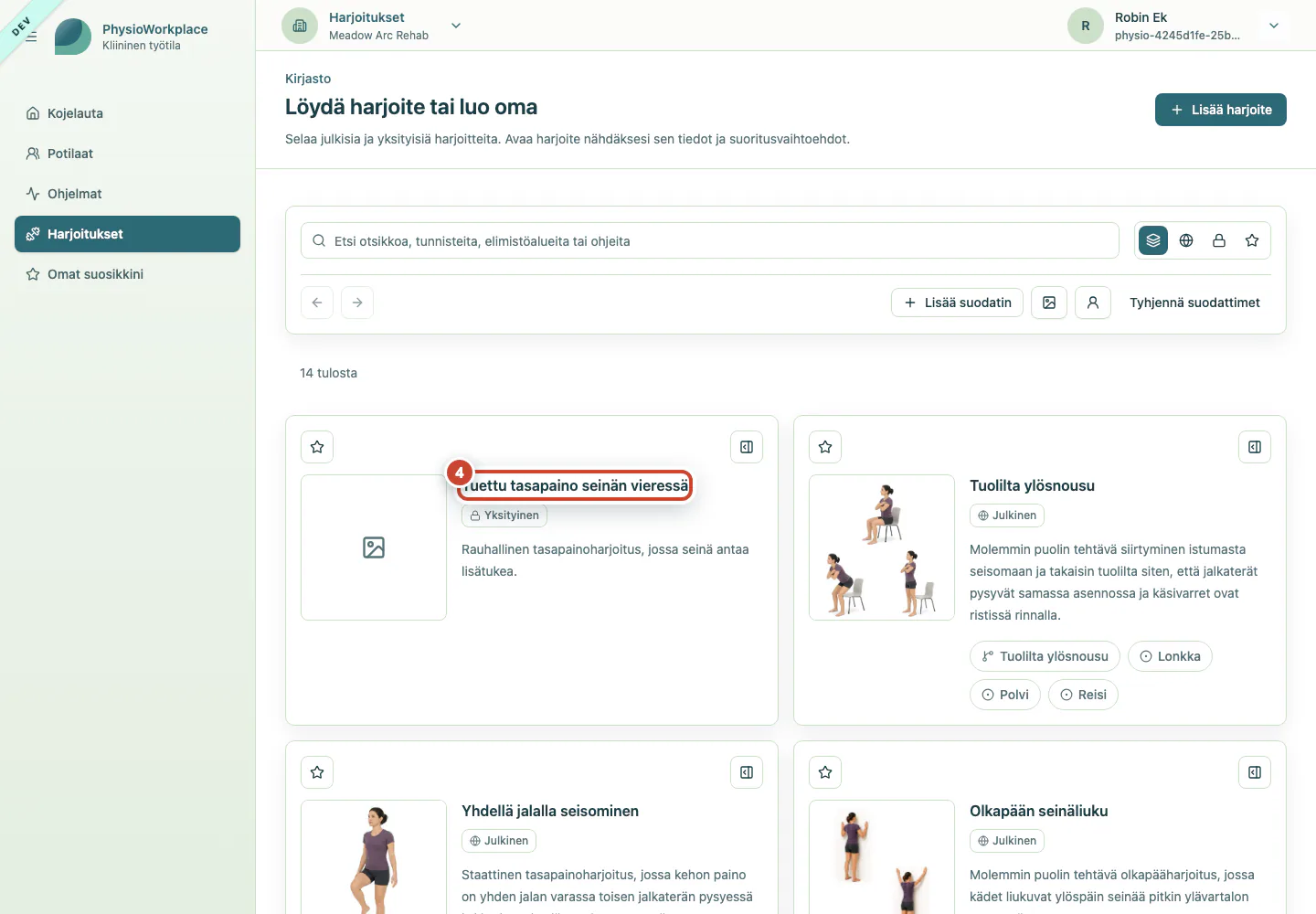Screen dimensions: 1316x914
Task: Click the Tuolilta ylösnousu tag chip
Action: click(x=1045, y=656)
